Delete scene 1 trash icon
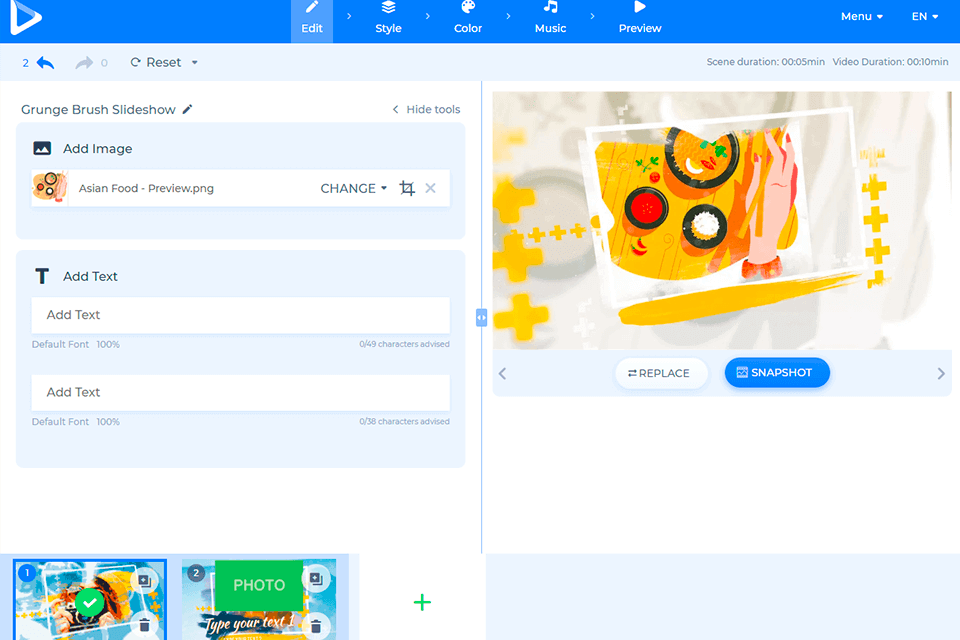Image resolution: width=960 pixels, height=640 pixels. pyautogui.click(x=144, y=625)
